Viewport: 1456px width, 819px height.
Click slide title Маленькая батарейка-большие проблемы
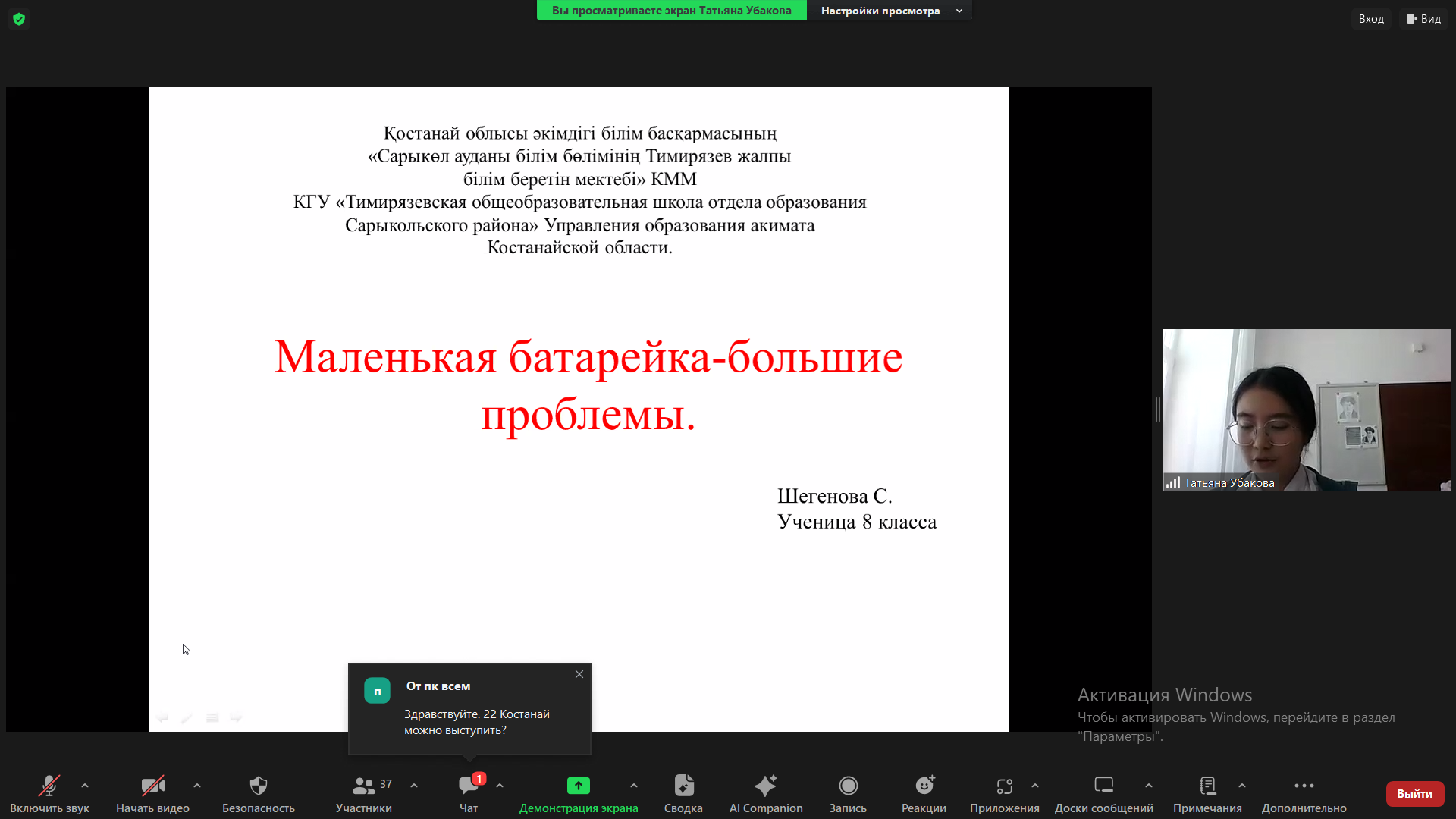pyautogui.click(x=588, y=385)
